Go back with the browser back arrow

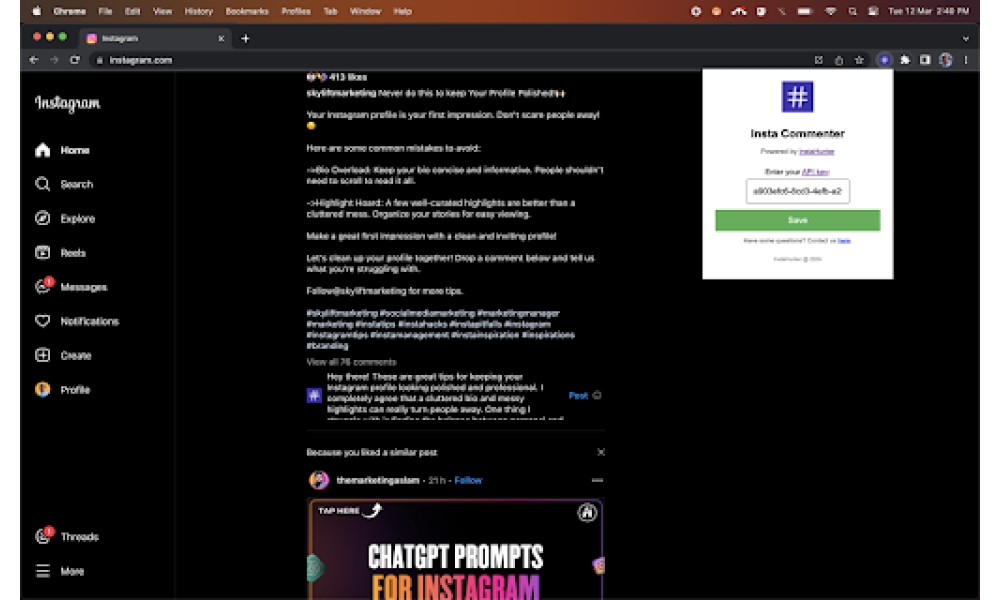point(34,60)
